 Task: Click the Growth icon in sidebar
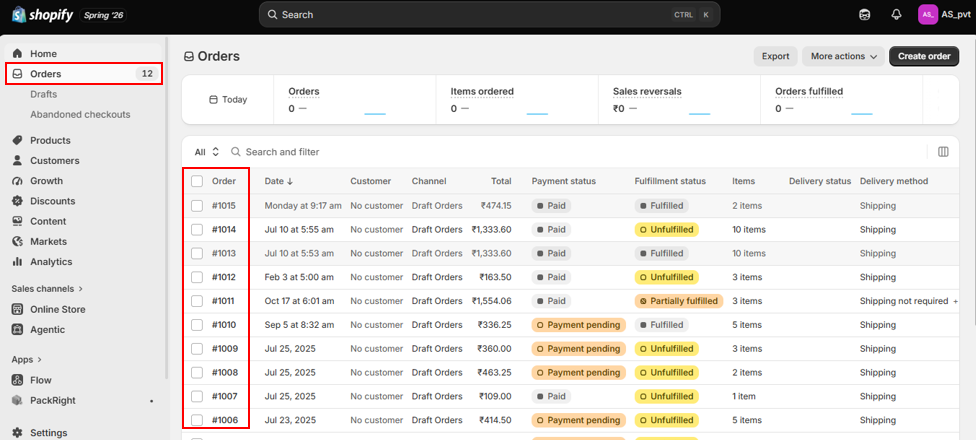17,180
